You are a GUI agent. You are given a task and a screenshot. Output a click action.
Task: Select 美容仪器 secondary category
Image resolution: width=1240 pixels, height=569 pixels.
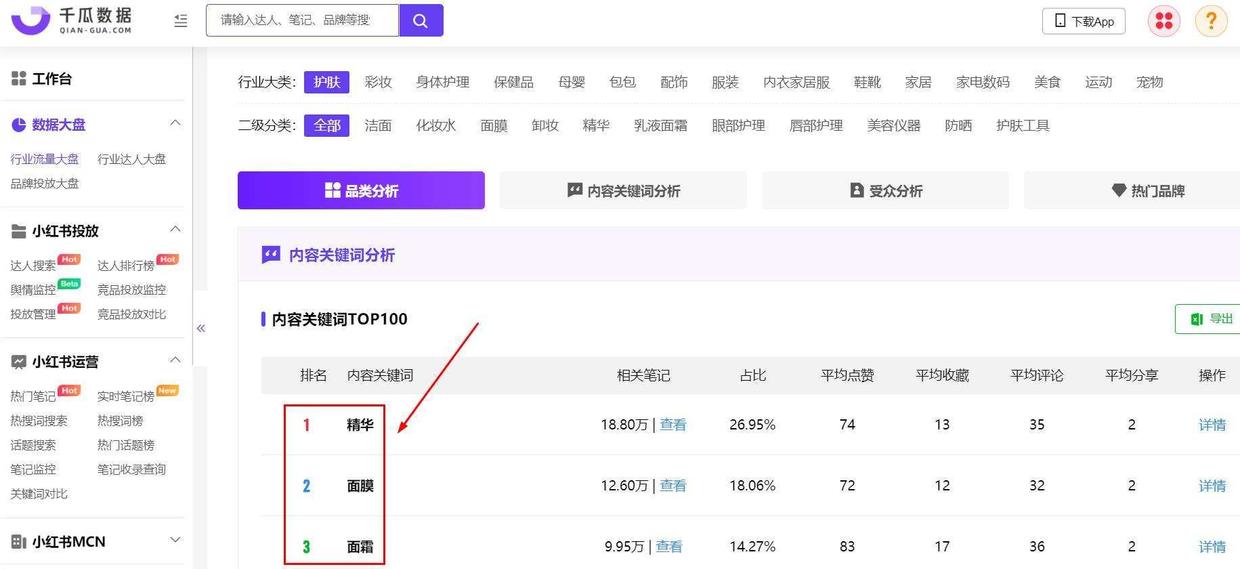point(894,125)
